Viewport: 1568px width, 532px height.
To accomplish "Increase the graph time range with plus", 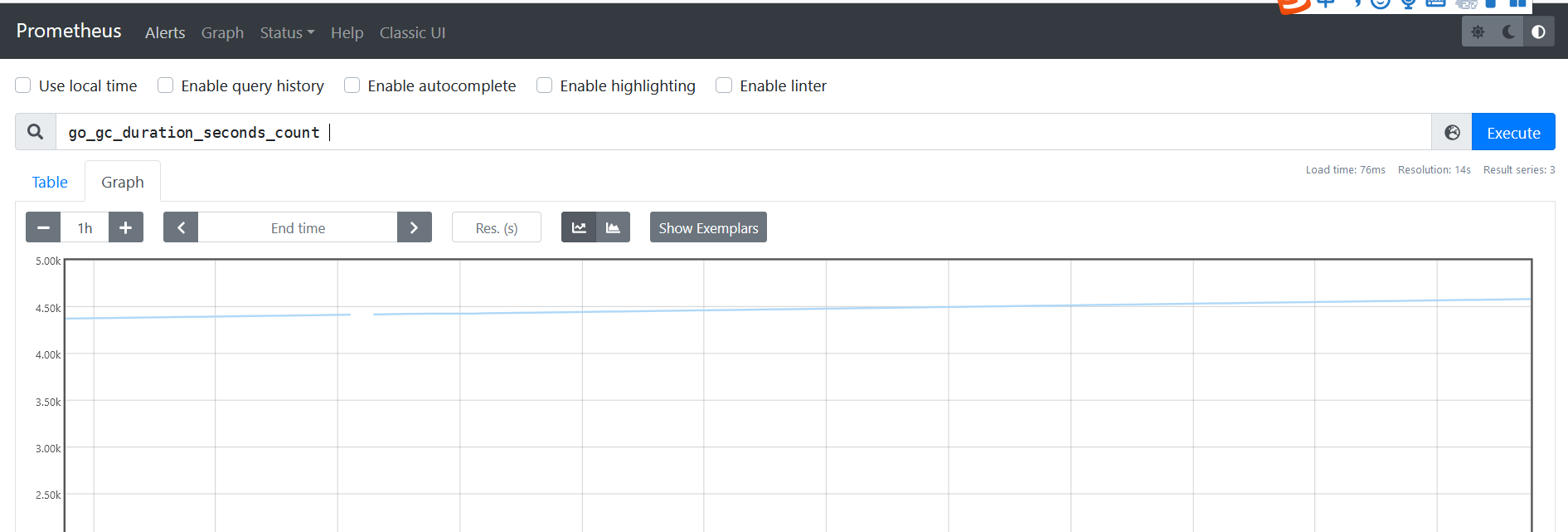I will (x=126, y=227).
